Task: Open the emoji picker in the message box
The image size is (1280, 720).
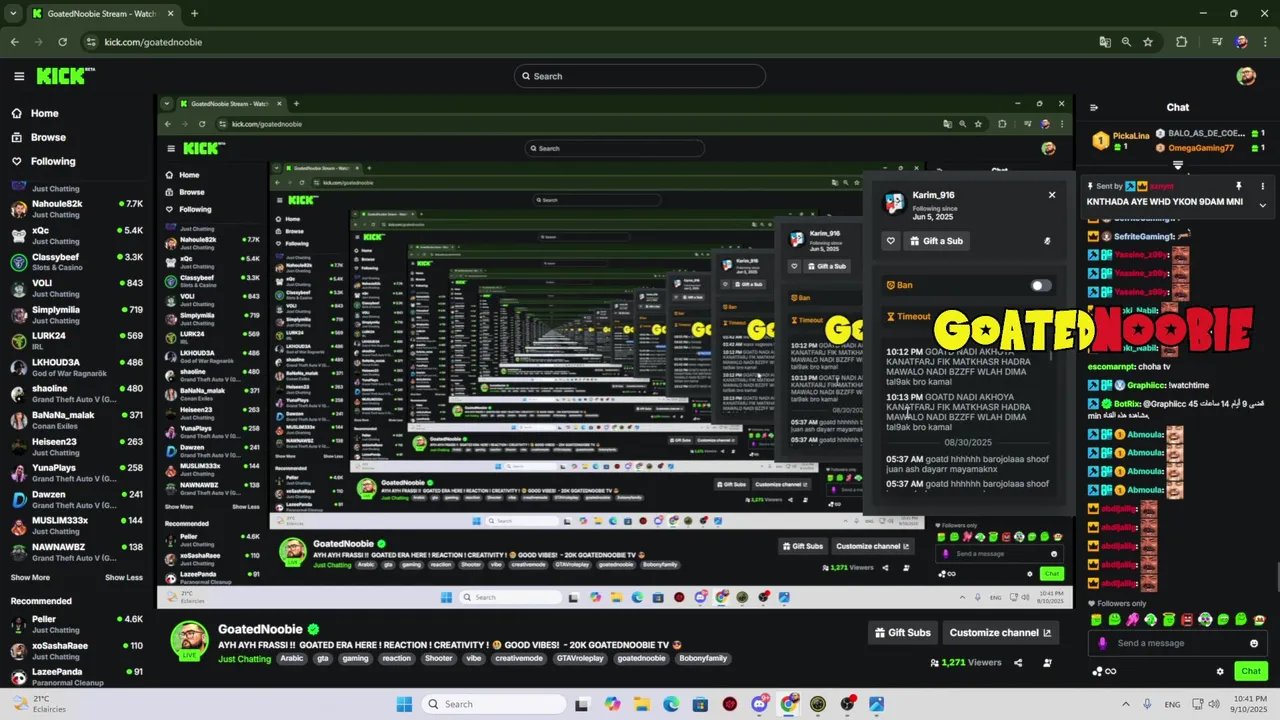Action: [1254, 643]
